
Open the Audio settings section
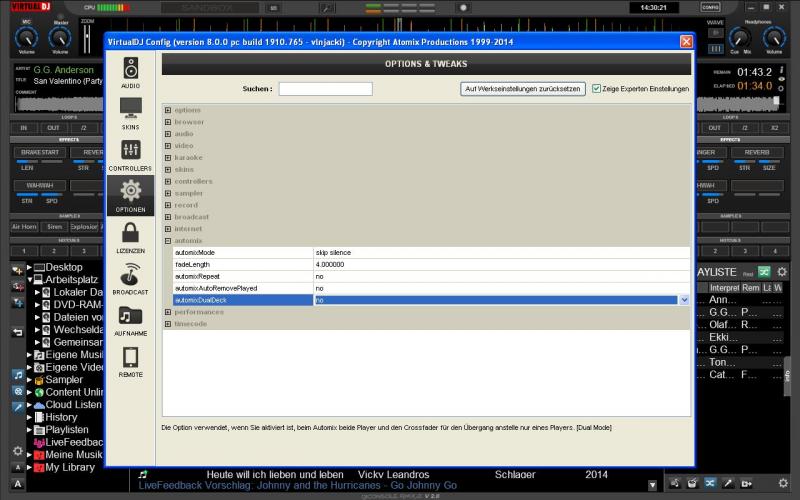click(131, 72)
